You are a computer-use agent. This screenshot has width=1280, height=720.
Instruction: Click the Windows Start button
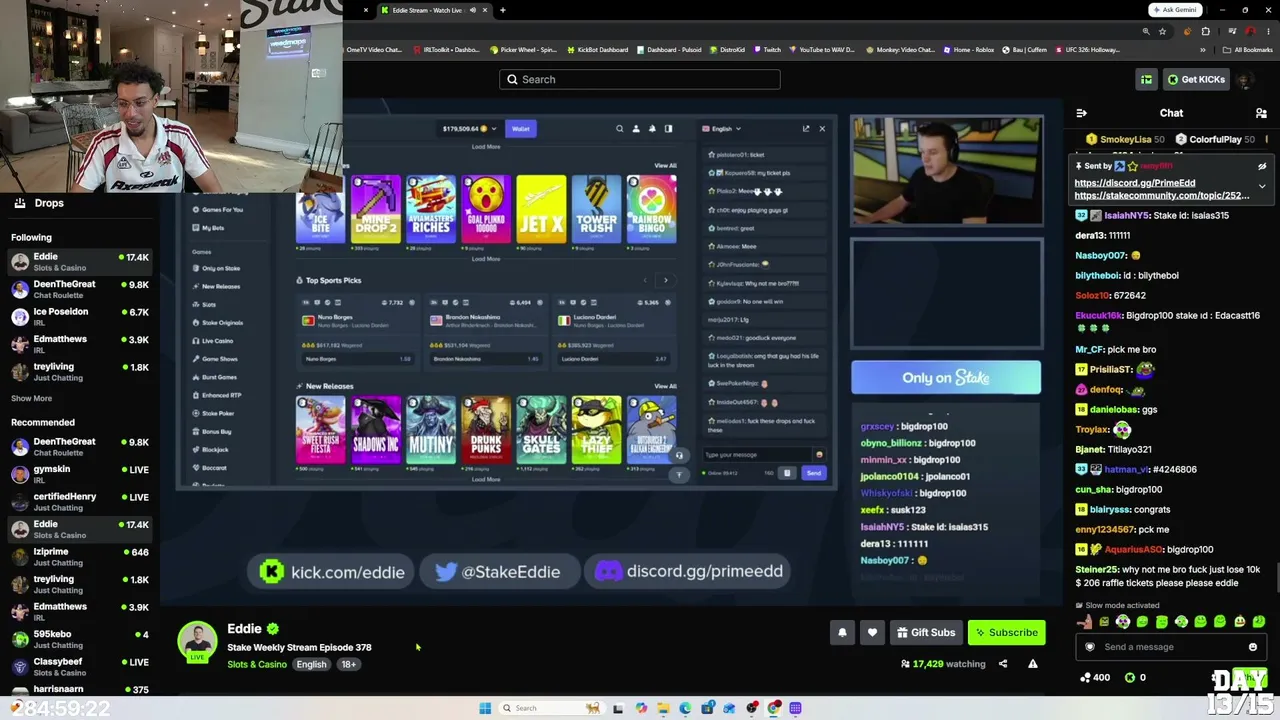(x=485, y=708)
